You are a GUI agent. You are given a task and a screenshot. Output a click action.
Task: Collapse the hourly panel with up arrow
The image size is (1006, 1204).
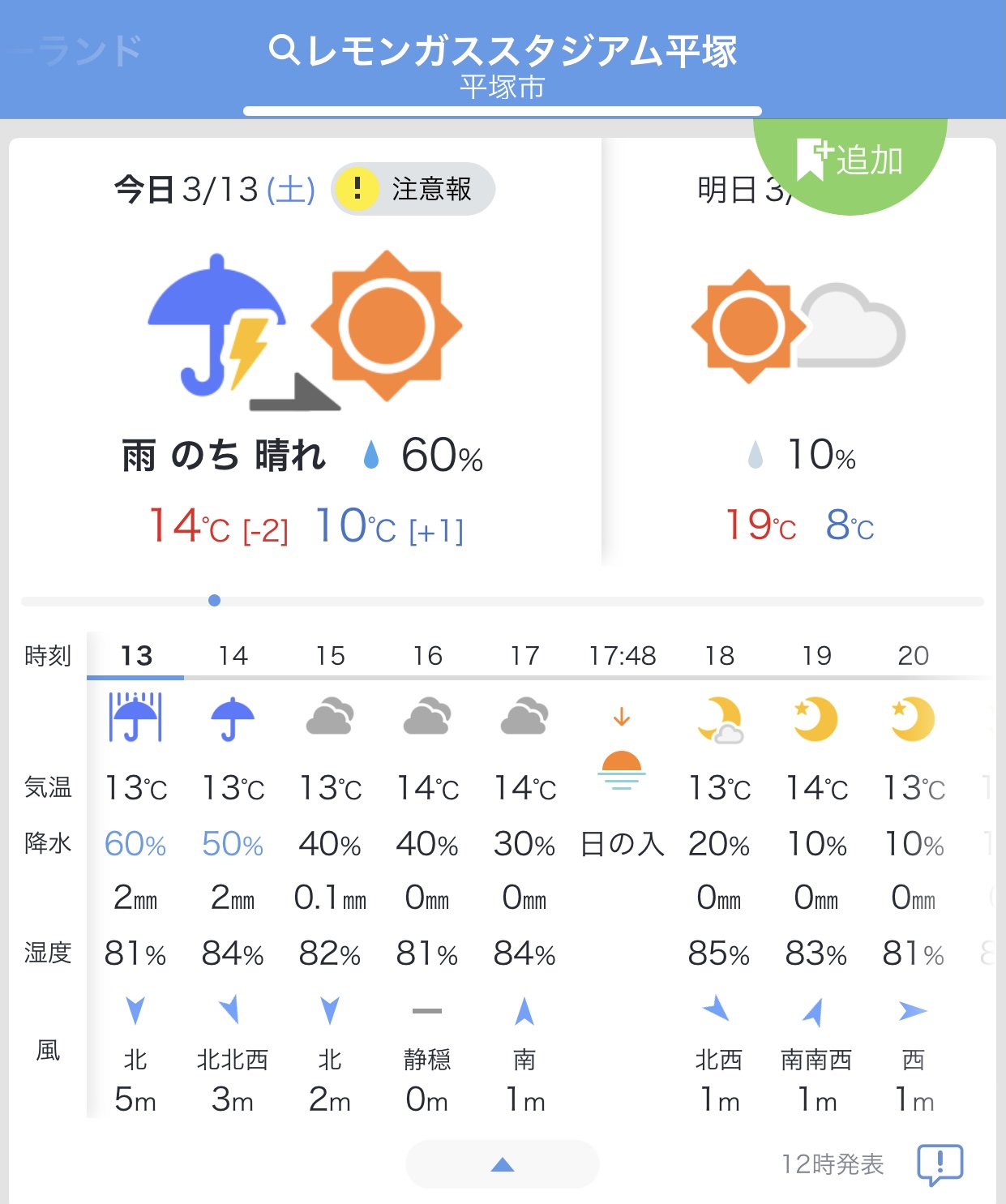pos(503,1165)
